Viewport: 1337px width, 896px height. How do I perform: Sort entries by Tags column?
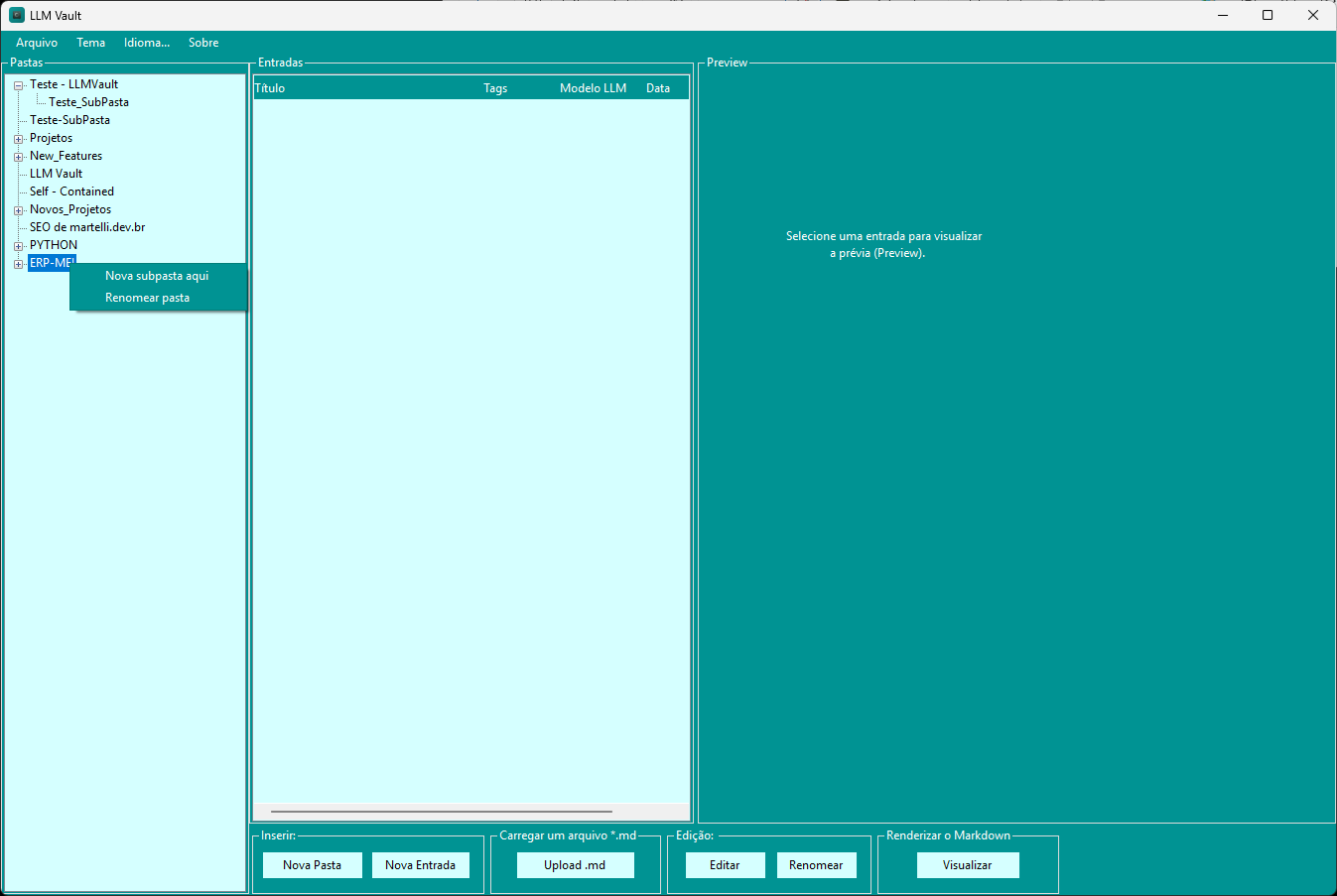[495, 88]
